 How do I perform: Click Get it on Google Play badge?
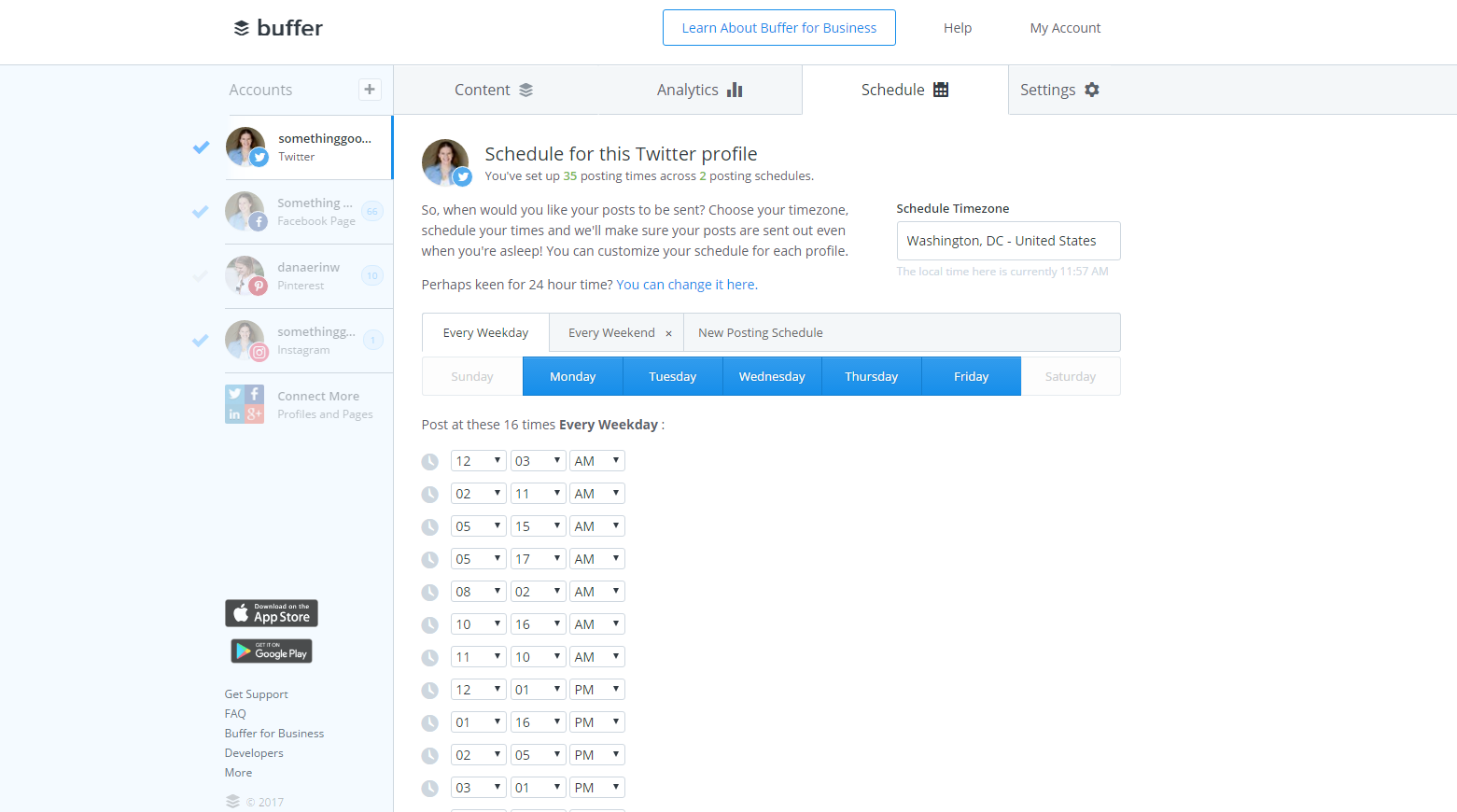click(x=272, y=651)
